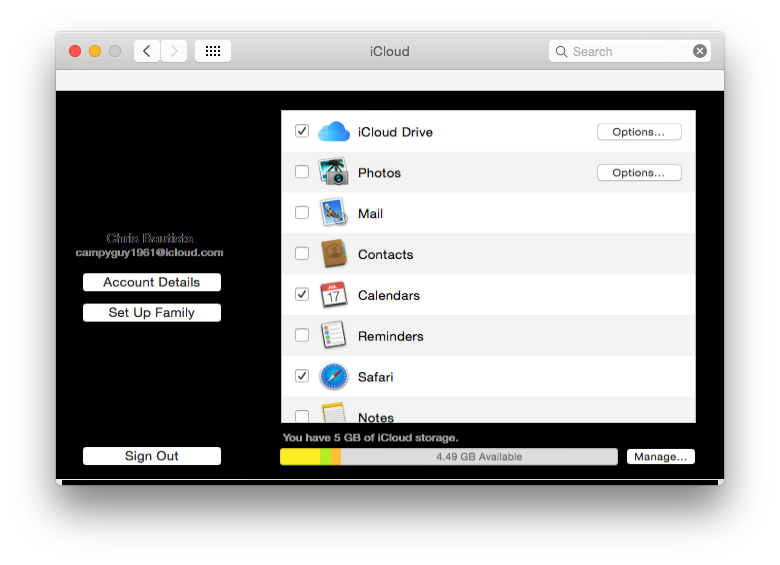Click the Contacts address book icon
780x565 pixels.
[333, 253]
